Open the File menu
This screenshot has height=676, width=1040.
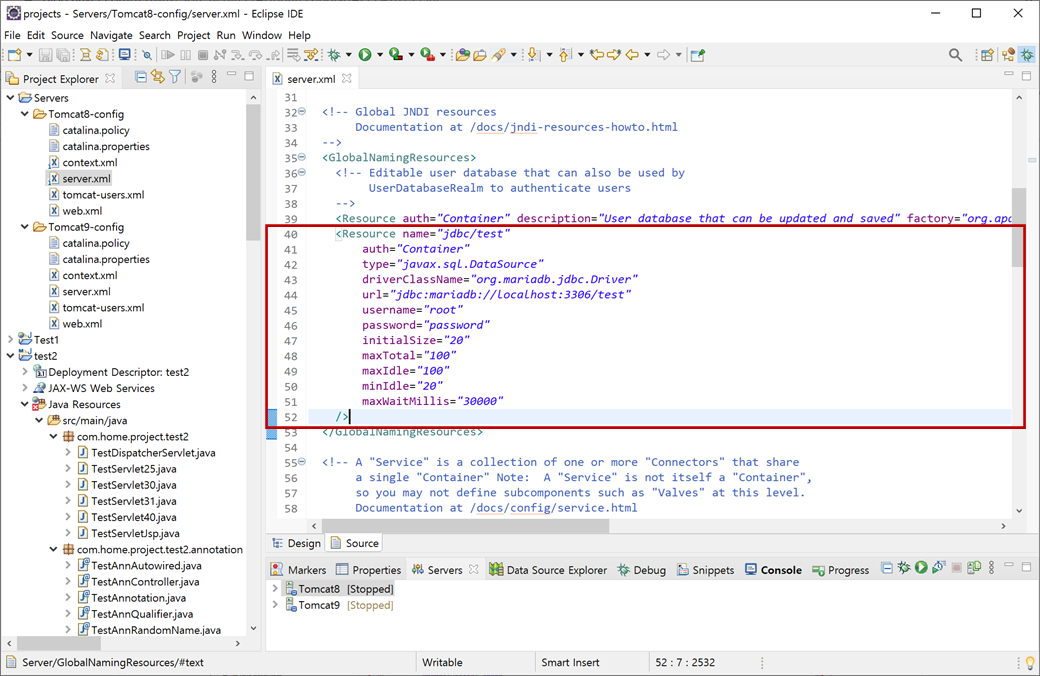[12, 35]
